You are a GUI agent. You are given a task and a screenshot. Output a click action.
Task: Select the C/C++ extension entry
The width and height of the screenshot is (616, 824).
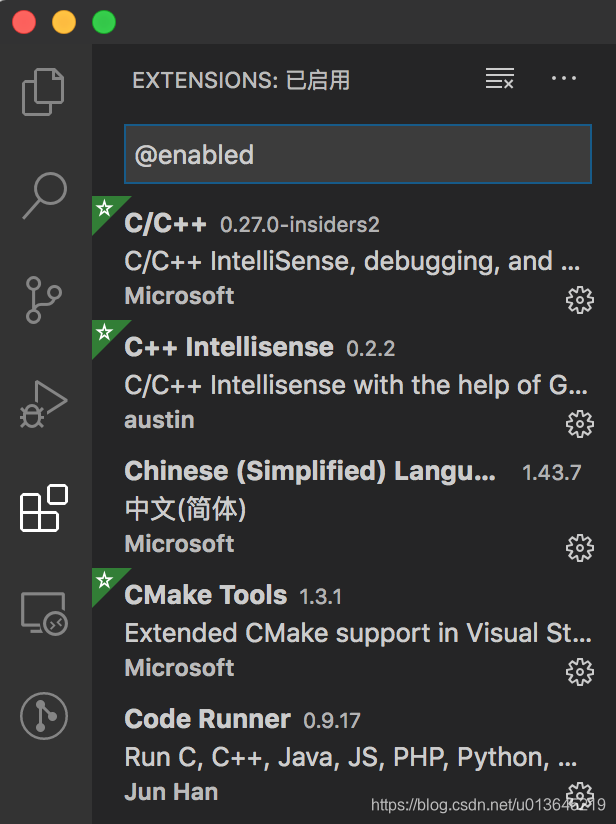(340, 259)
